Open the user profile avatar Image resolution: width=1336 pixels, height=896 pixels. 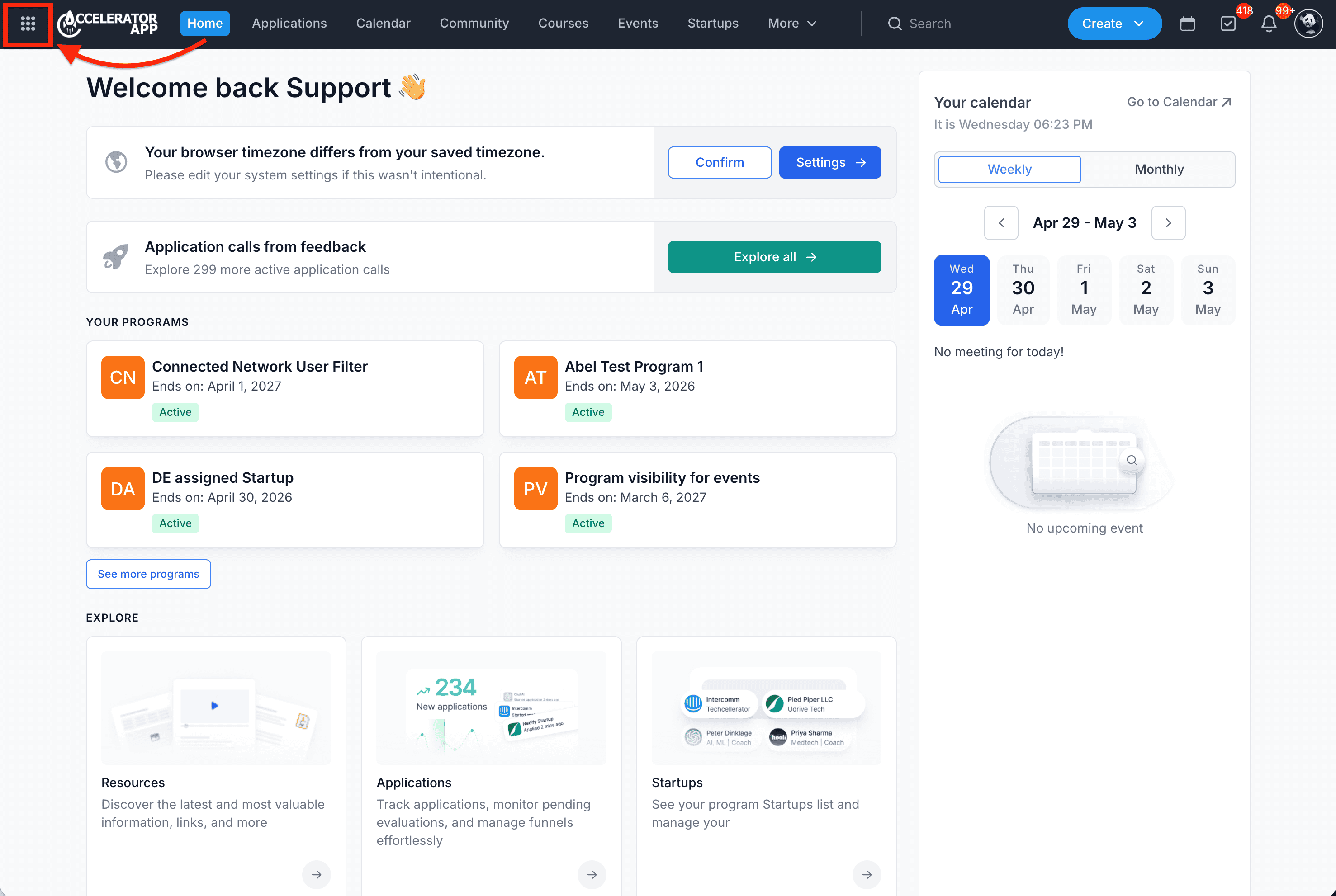tap(1308, 24)
